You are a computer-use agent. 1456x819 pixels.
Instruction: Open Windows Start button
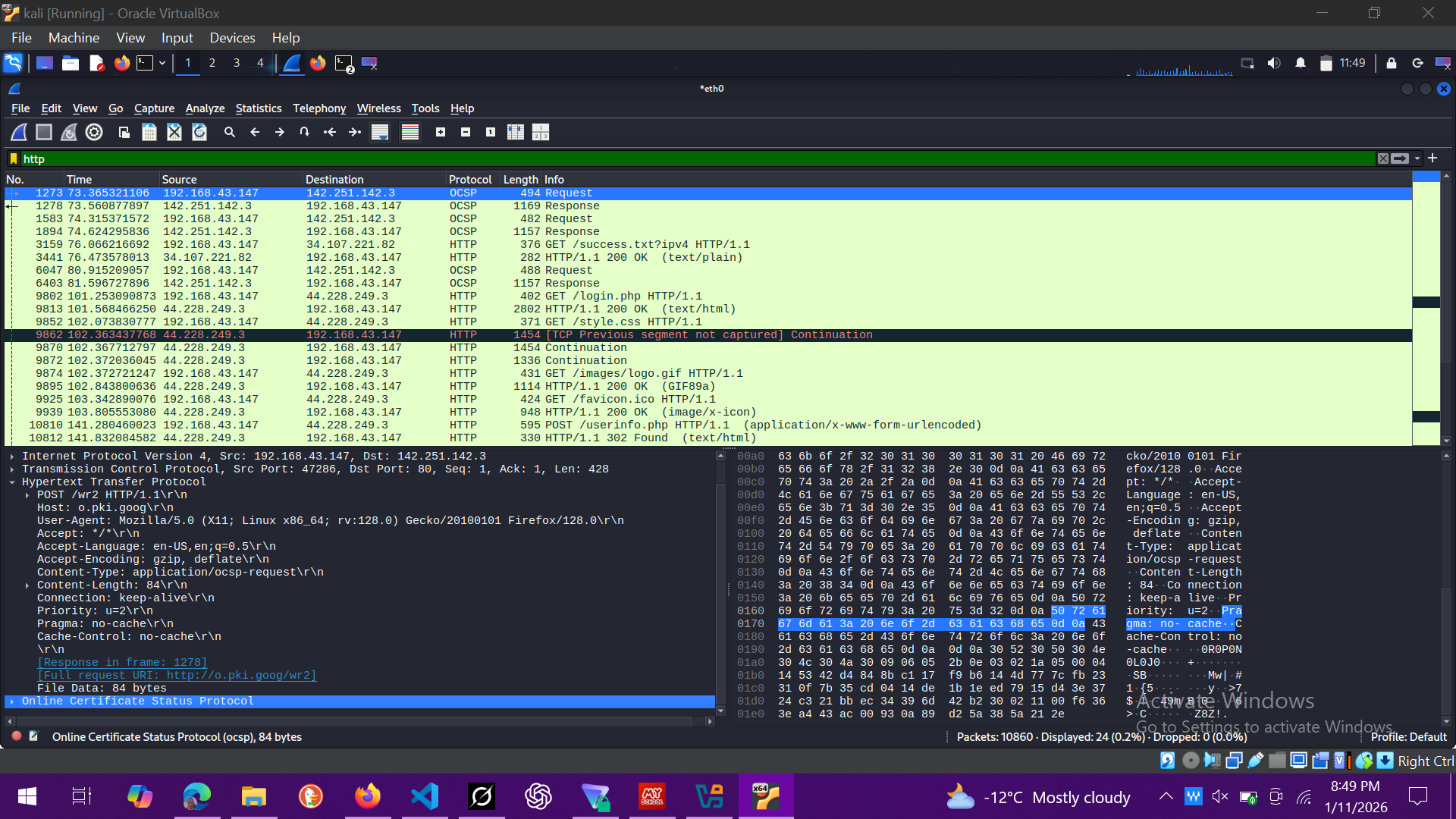pyautogui.click(x=27, y=796)
